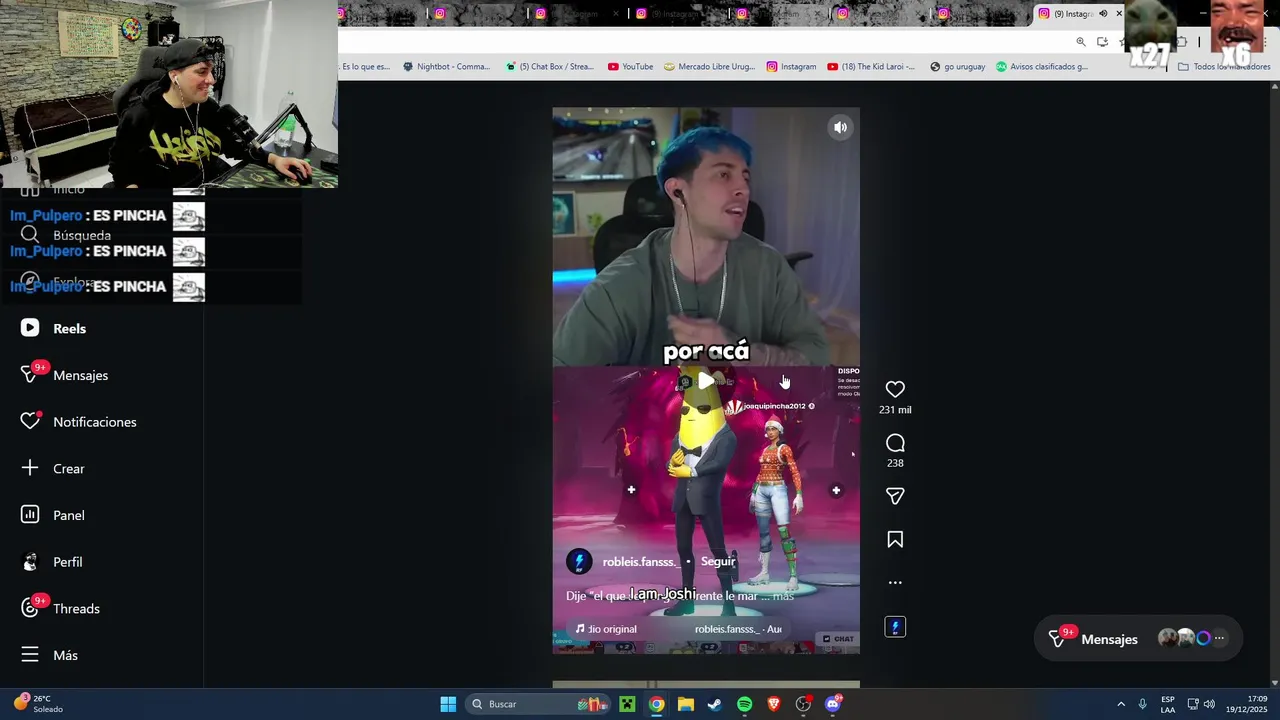Open the Panel dashboard item

[54, 515]
